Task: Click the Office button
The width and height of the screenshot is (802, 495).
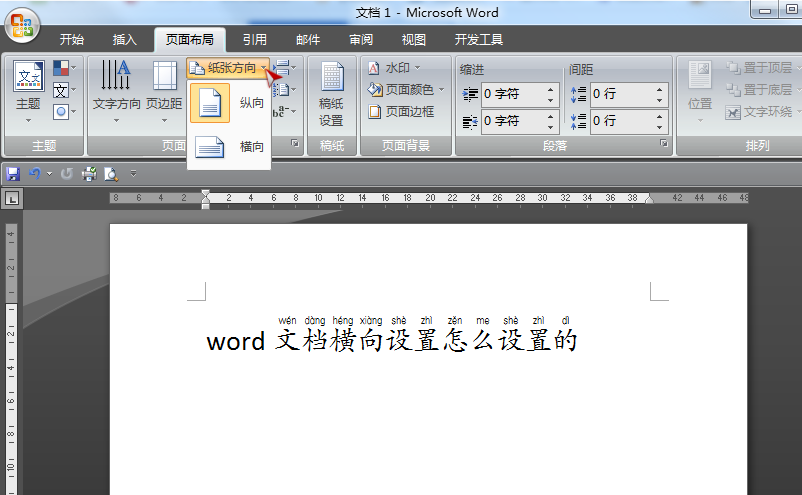Action: [x=22, y=25]
